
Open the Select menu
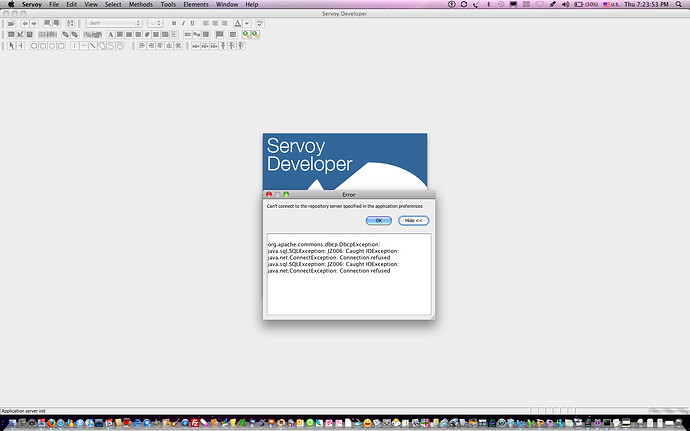tap(113, 4)
